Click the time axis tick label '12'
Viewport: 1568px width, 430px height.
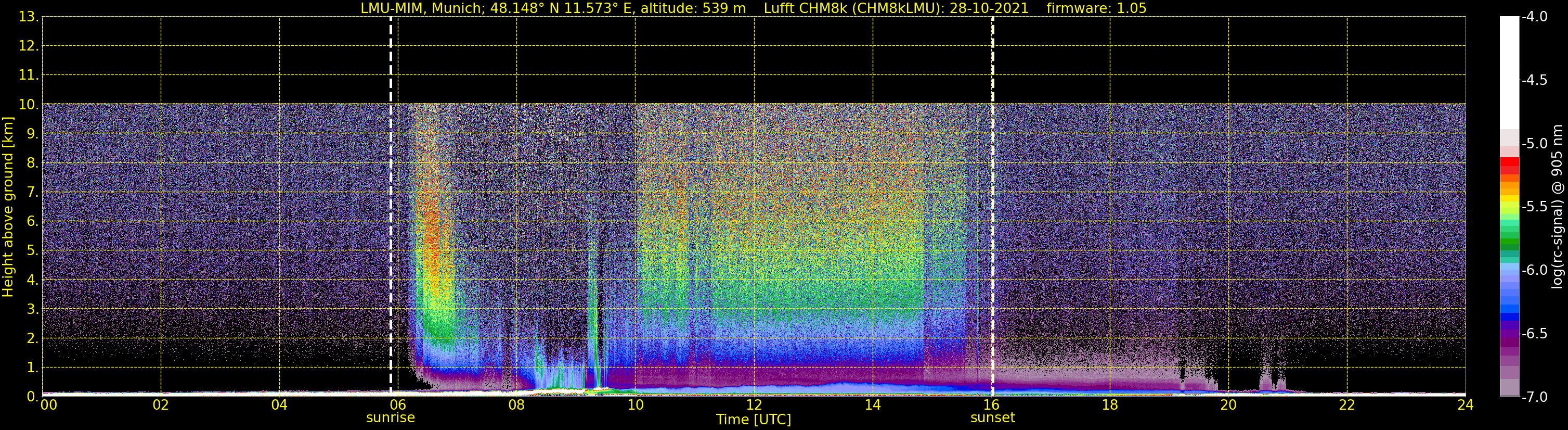754,405
